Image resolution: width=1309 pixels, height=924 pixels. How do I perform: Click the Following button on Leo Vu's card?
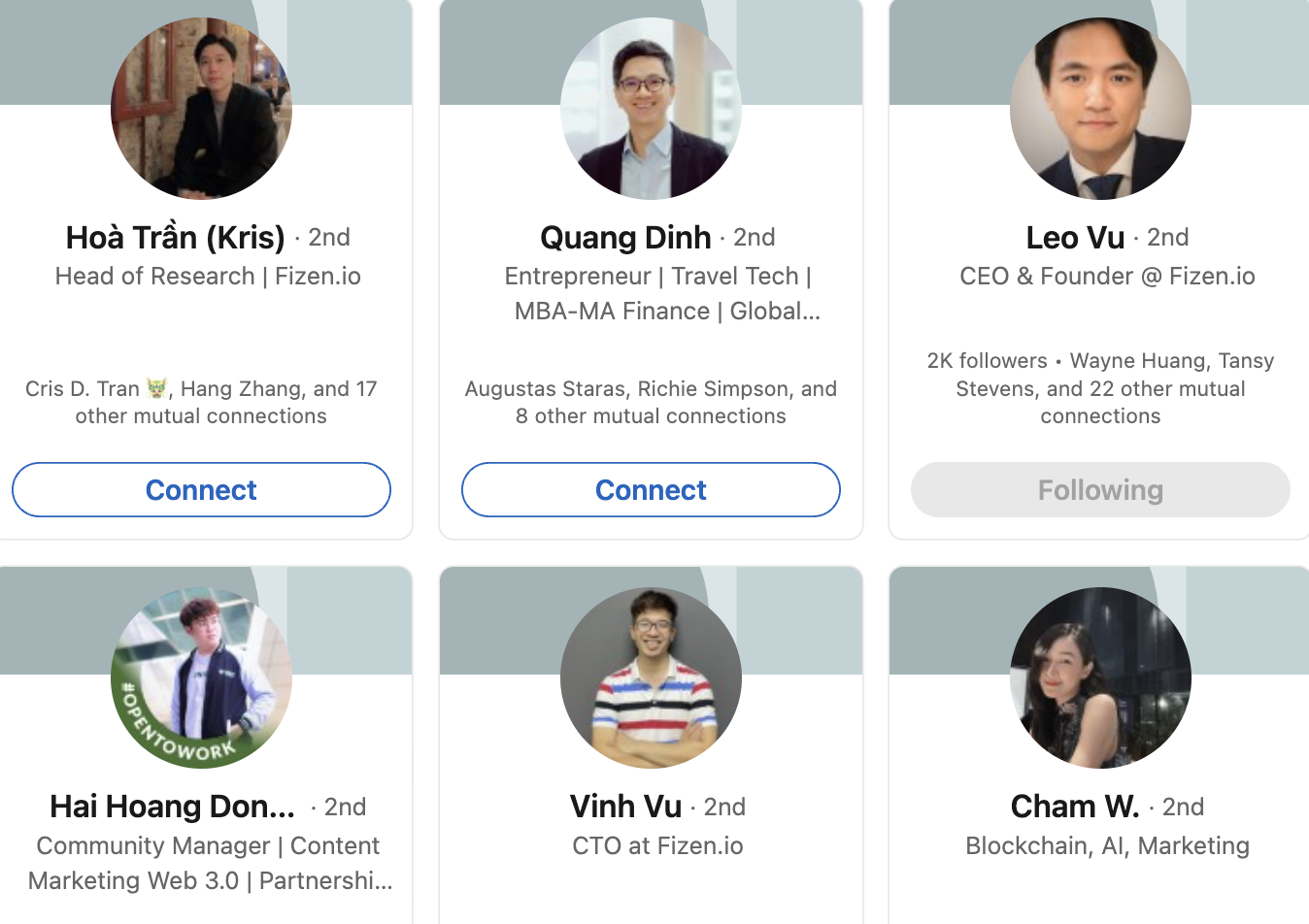pos(1099,489)
